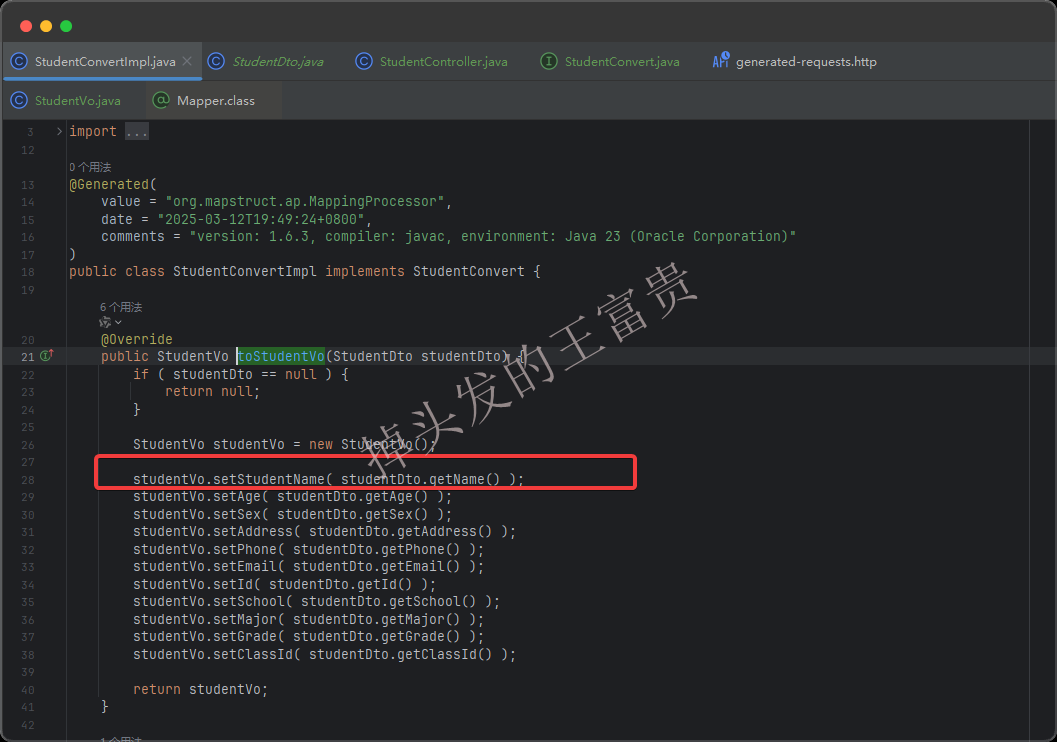1057x742 pixels.
Task: Click the setAddress line of code
Action: point(324,532)
